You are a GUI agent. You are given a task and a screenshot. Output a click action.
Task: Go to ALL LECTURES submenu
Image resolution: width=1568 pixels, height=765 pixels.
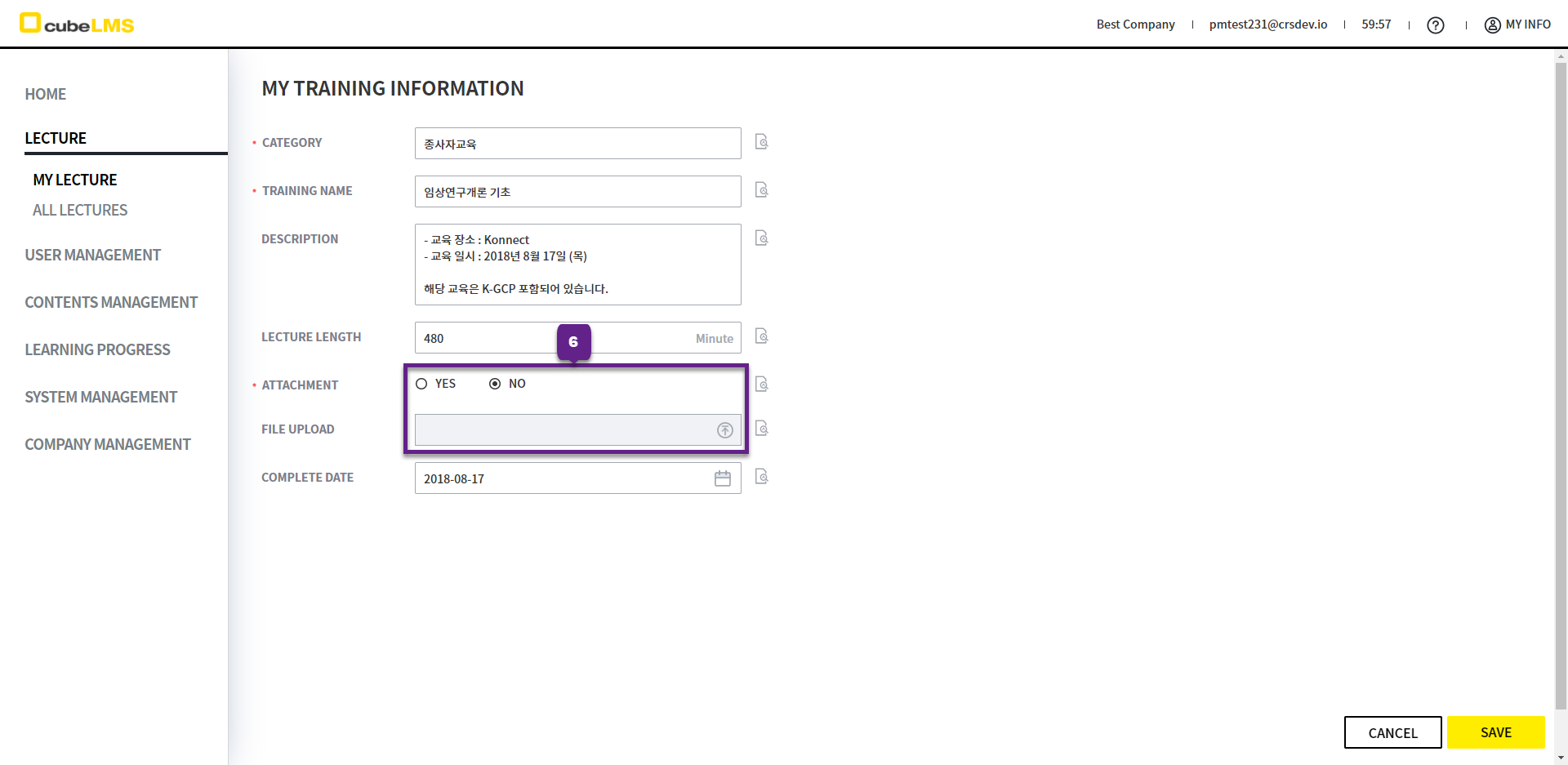(x=80, y=211)
